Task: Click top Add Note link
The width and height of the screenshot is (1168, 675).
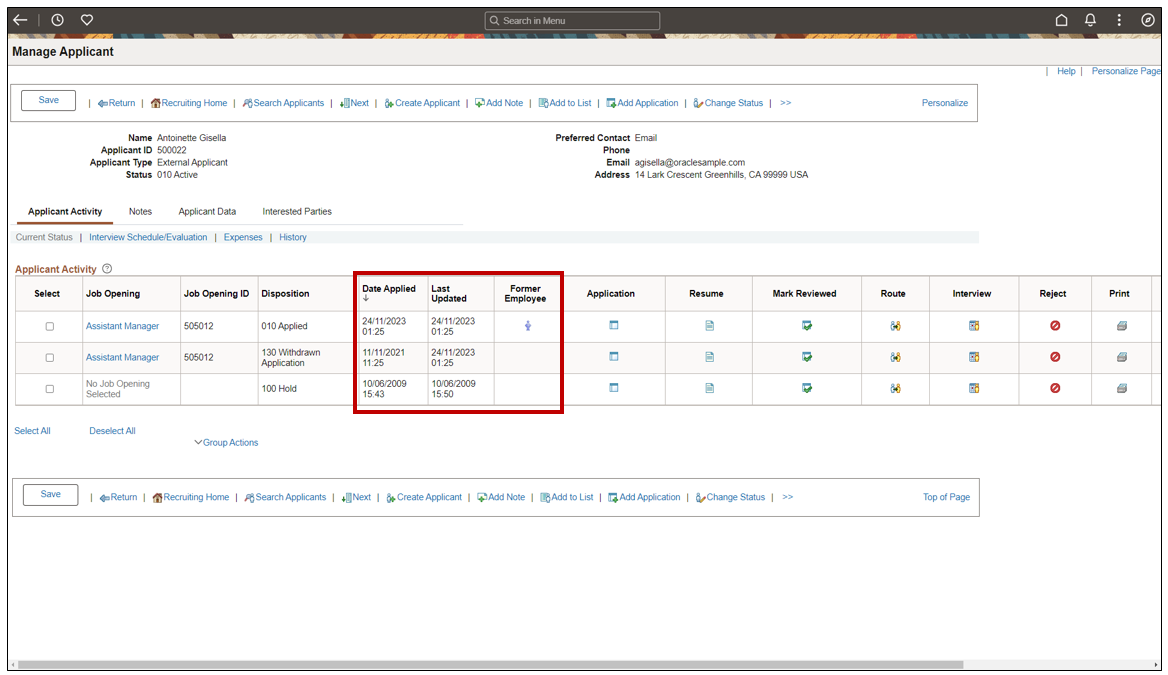Action: pos(499,103)
